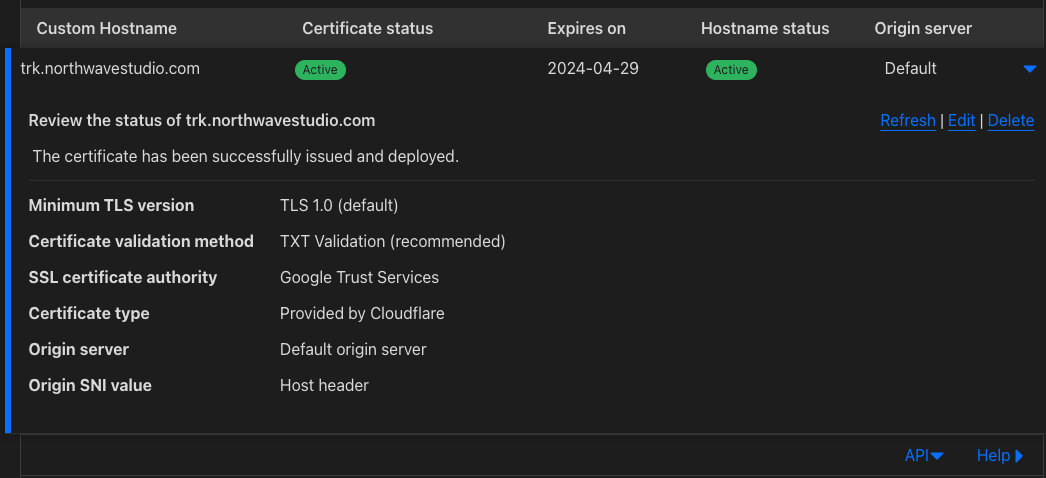Click the TLS 1.0 (default) value

coord(339,206)
